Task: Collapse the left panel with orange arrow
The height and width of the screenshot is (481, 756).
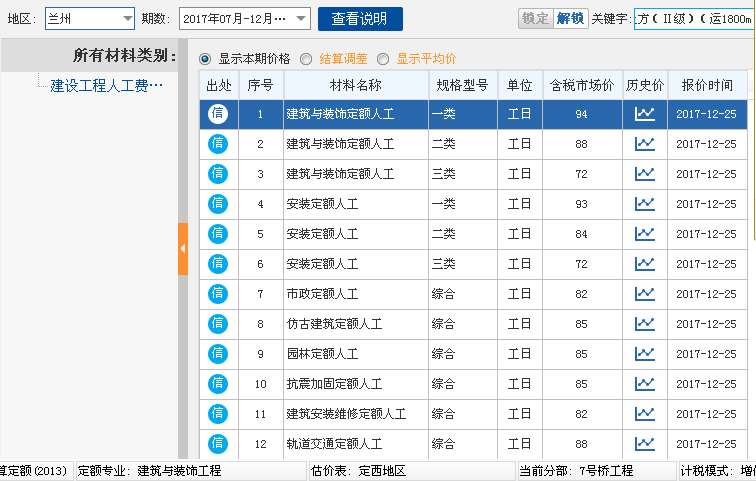Action: (183, 249)
